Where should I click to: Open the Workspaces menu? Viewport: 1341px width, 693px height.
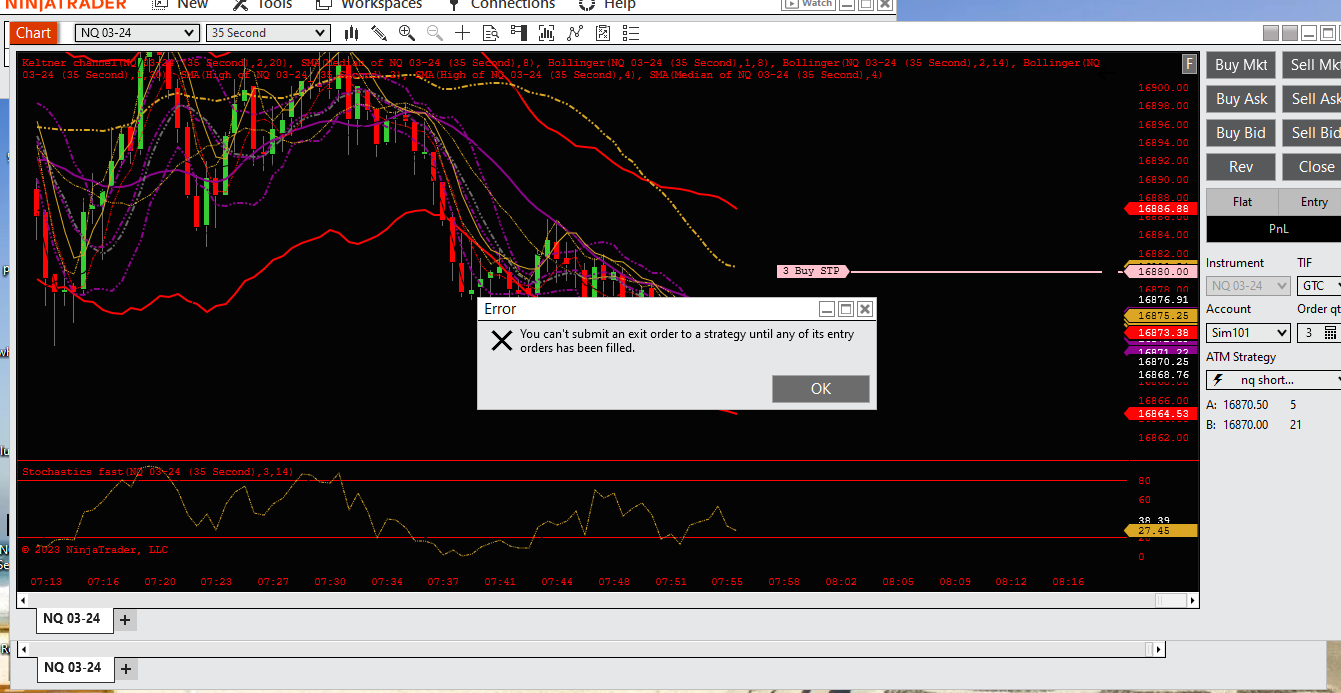click(369, 4)
